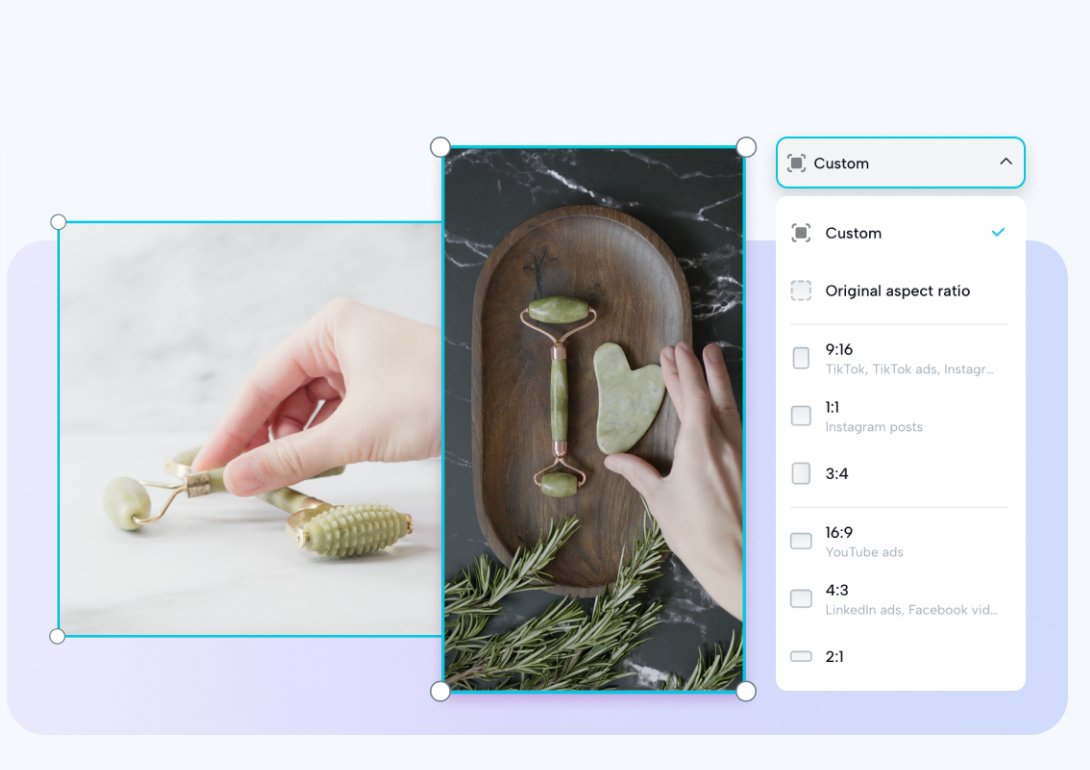Screen dimensions: 1090x770
Task: Select Custom option in the list
Action: 900,233
